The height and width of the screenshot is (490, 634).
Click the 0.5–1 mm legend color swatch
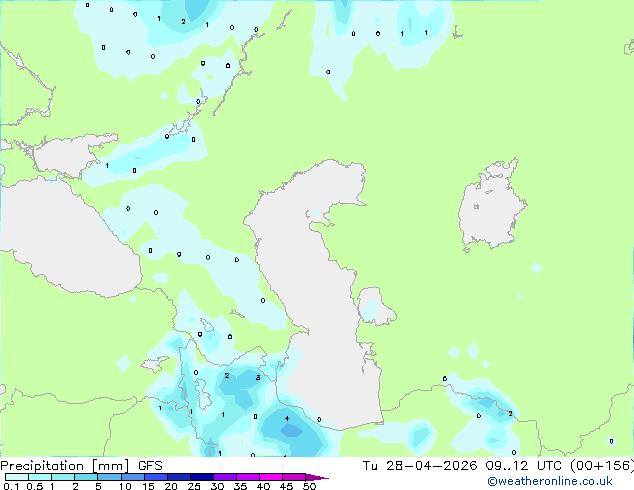(40, 477)
